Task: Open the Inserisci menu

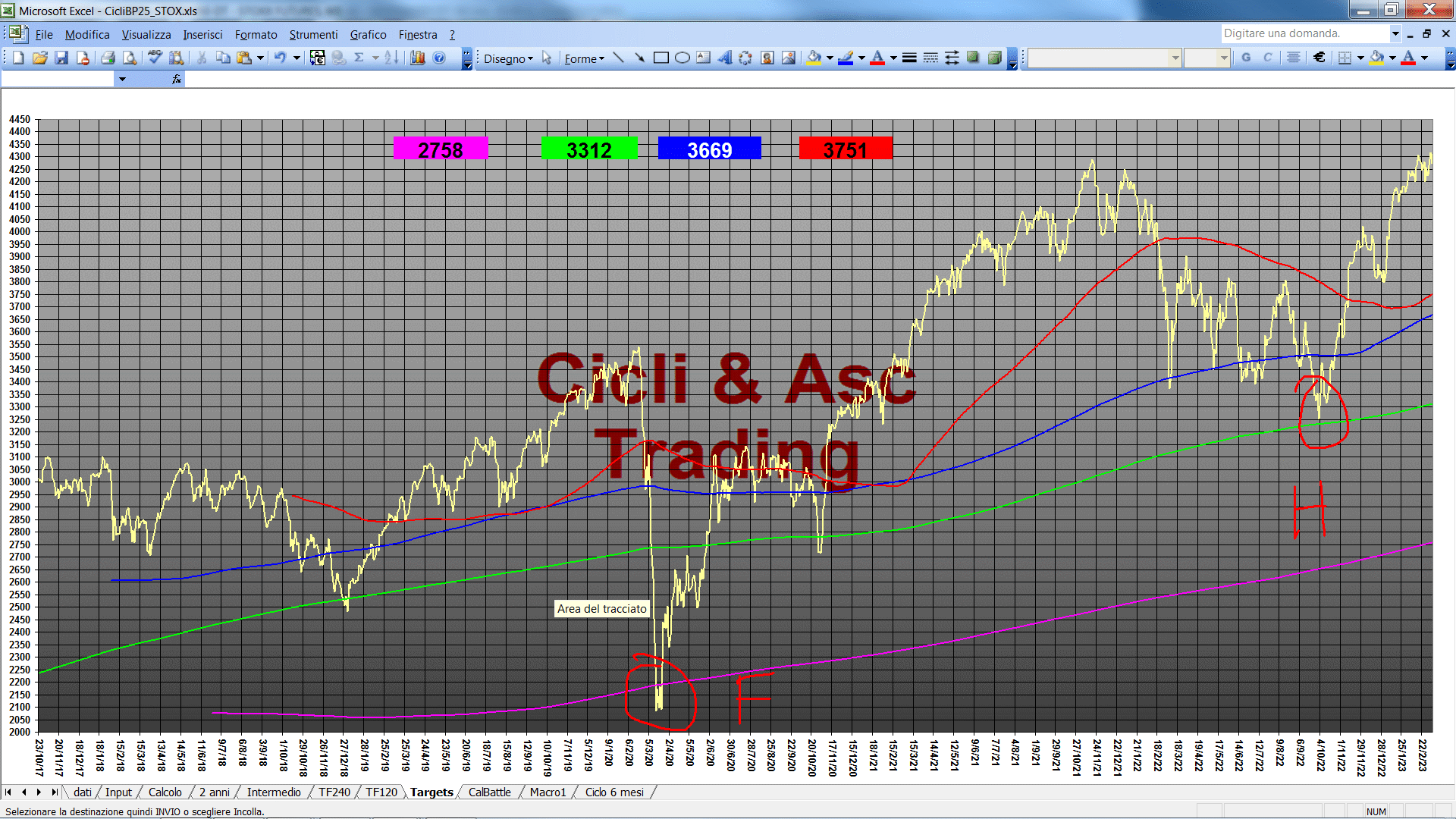Action: tap(202, 35)
